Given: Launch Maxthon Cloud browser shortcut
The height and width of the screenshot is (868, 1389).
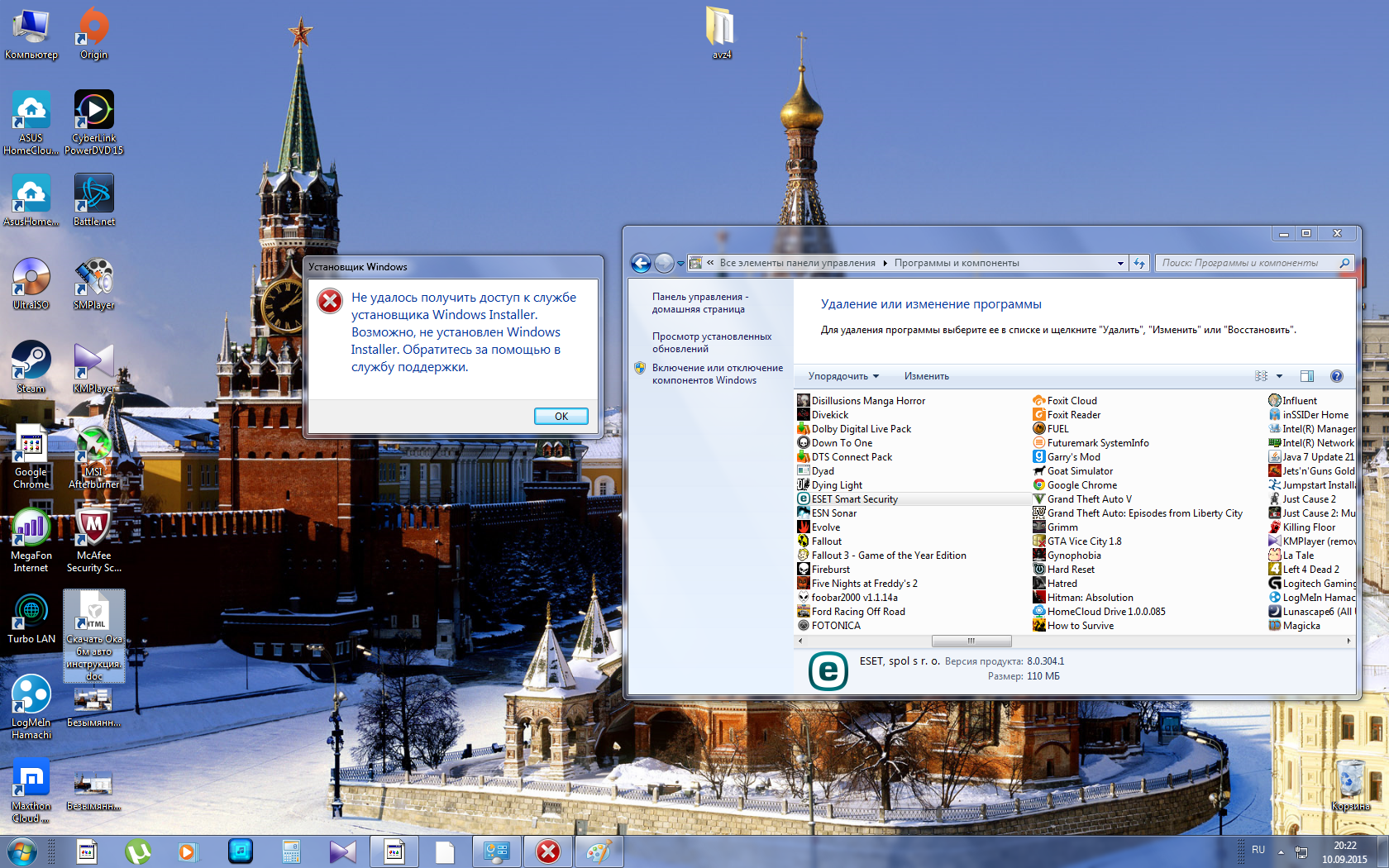Looking at the screenshot, I should pos(31,790).
